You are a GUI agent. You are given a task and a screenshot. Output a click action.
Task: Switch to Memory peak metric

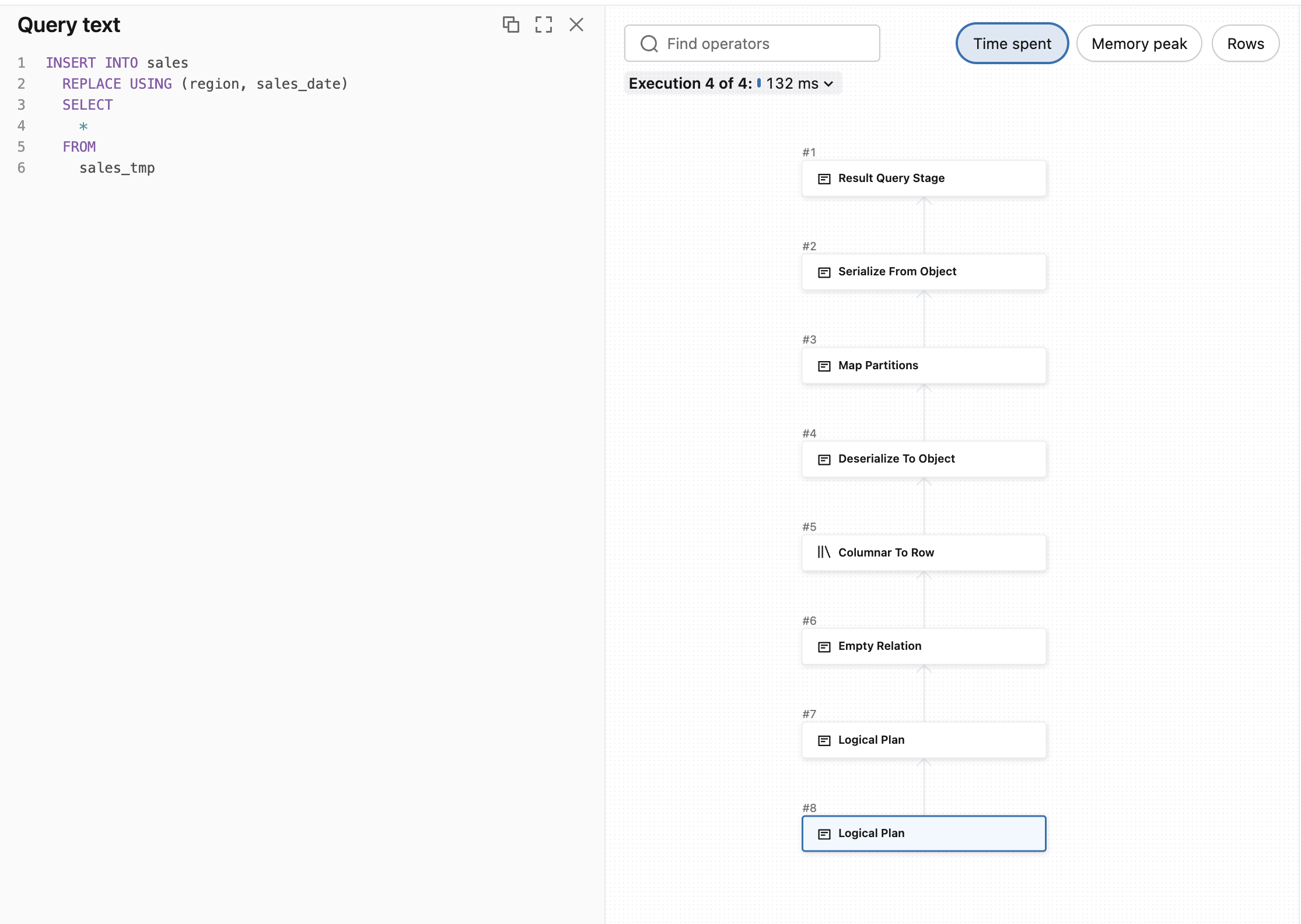(1138, 44)
